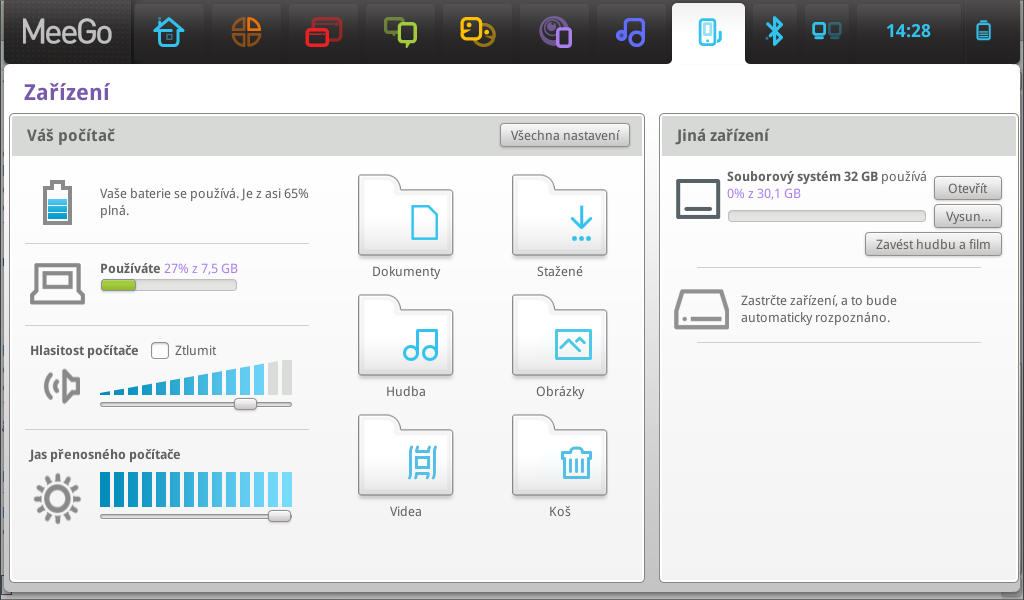This screenshot has height=600, width=1024.
Task: Click the brightness slider handle
Action: click(280, 516)
